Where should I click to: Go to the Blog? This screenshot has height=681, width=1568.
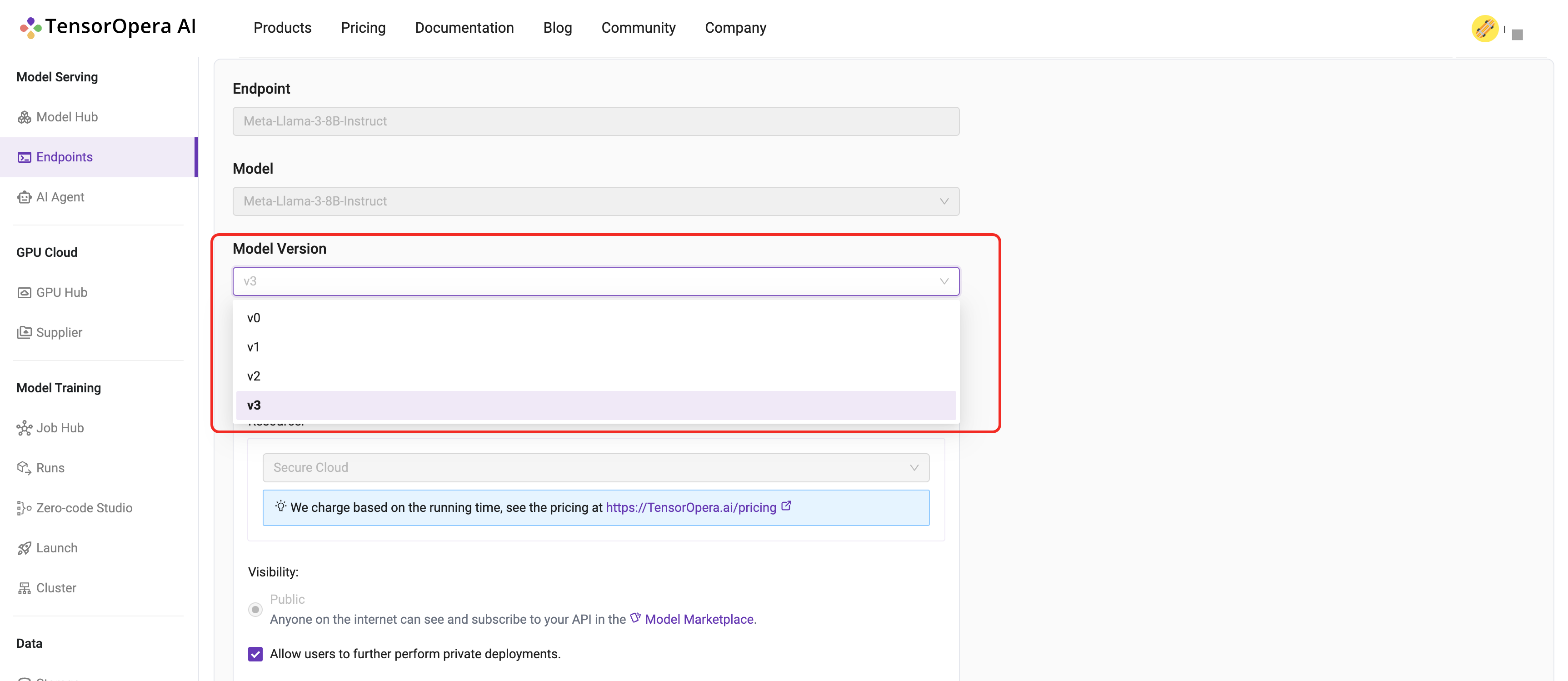tap(558, 28)
